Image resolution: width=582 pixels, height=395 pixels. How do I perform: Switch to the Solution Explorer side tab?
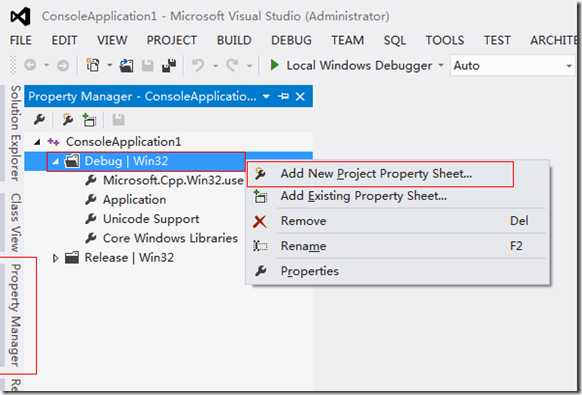pyautogui.click(x=15, y=133)
